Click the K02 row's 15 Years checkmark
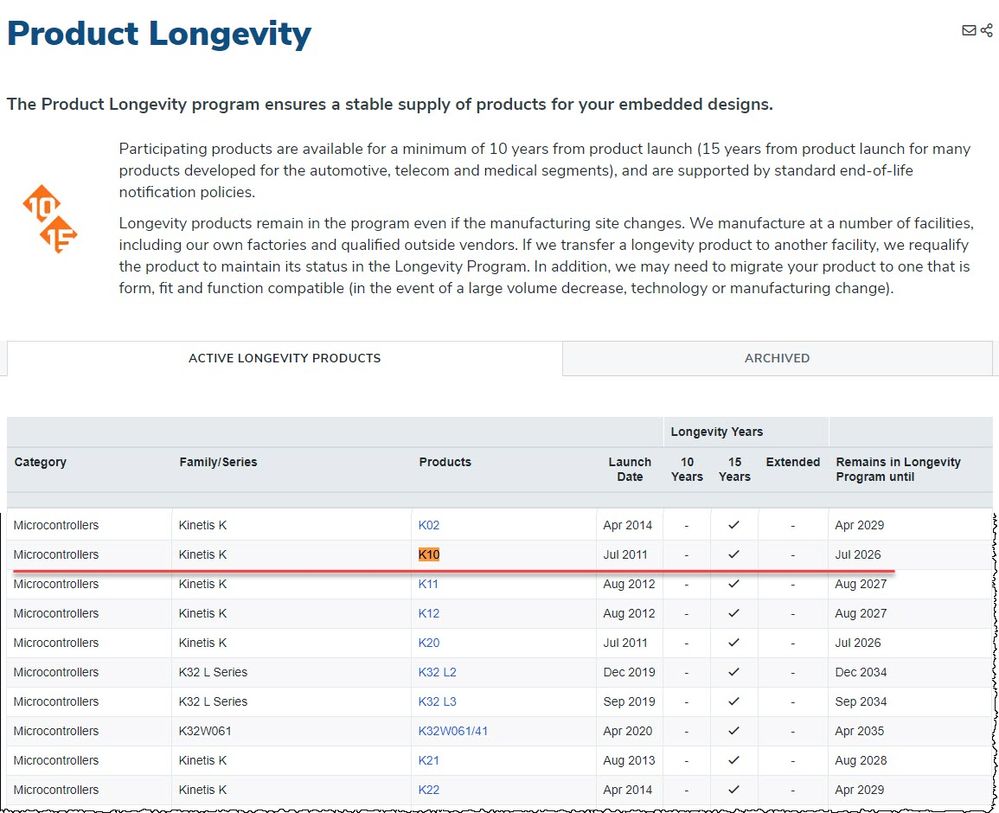The image size is (999, 813). [734, 525]
